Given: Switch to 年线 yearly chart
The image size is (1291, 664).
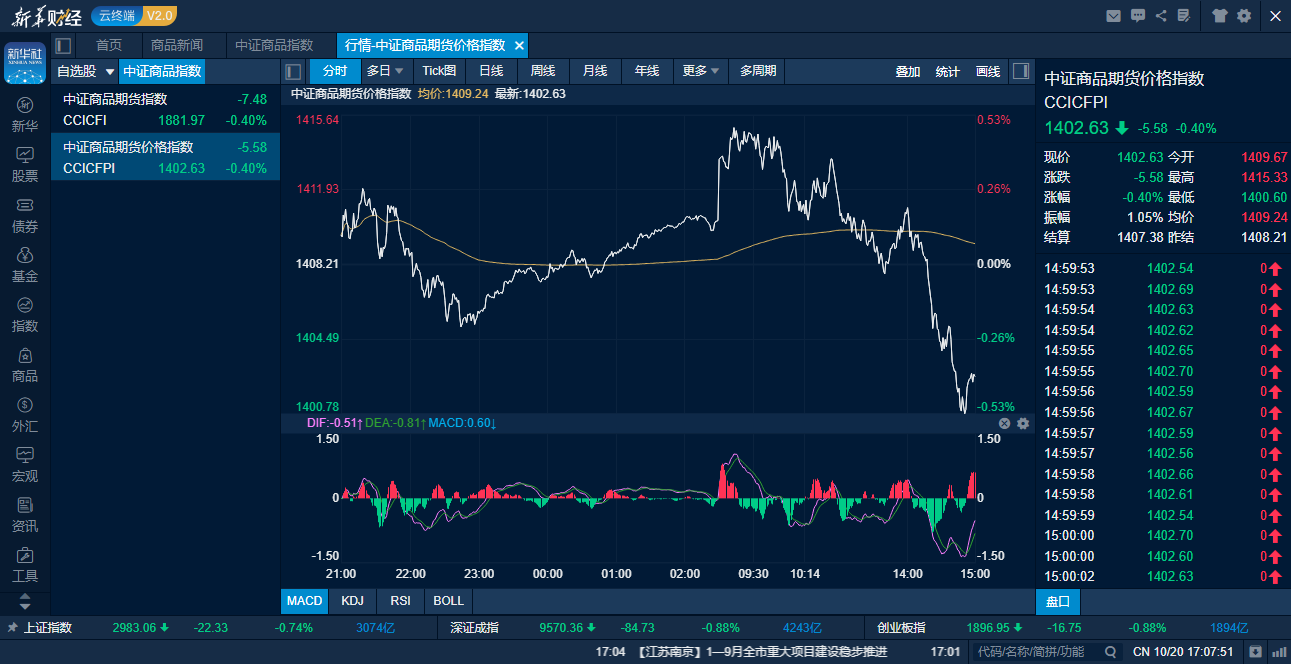Looking at the screenshot, I should pos(647,71).
